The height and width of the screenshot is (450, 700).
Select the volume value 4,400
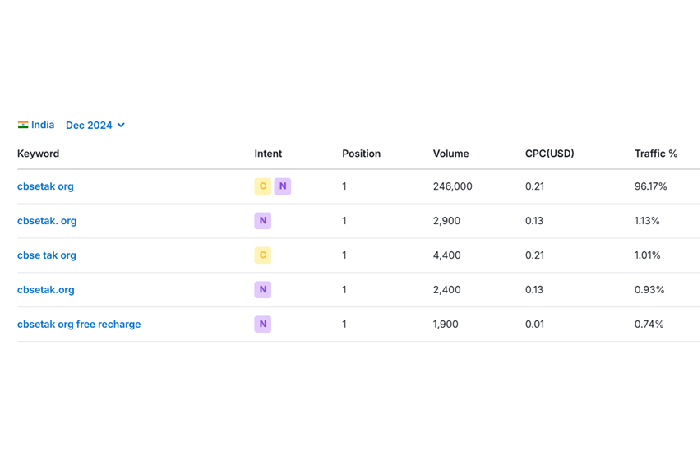[446, 255]
